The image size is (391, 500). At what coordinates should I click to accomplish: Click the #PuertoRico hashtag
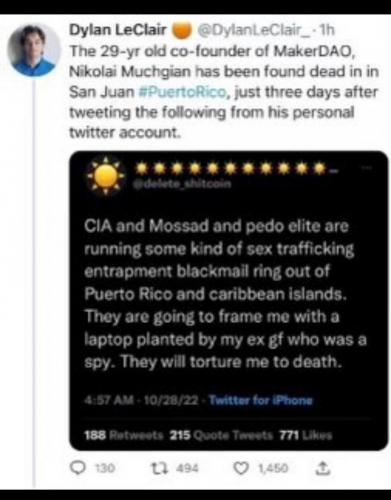pyautogui.click(x=182, y=92)
